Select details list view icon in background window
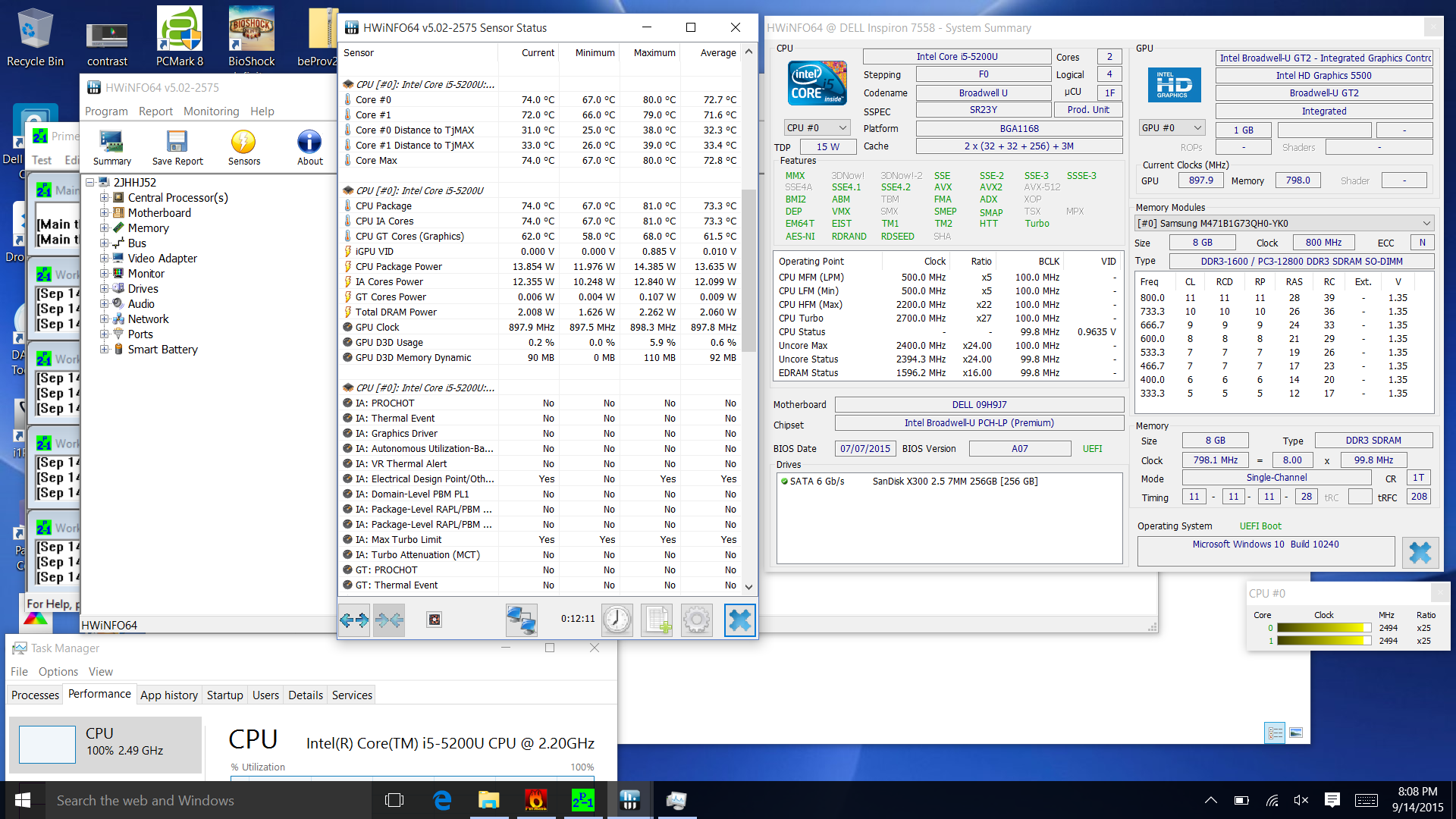Image resolution: width=1456 pixels, height=819 pixels. pos(1276,733)
